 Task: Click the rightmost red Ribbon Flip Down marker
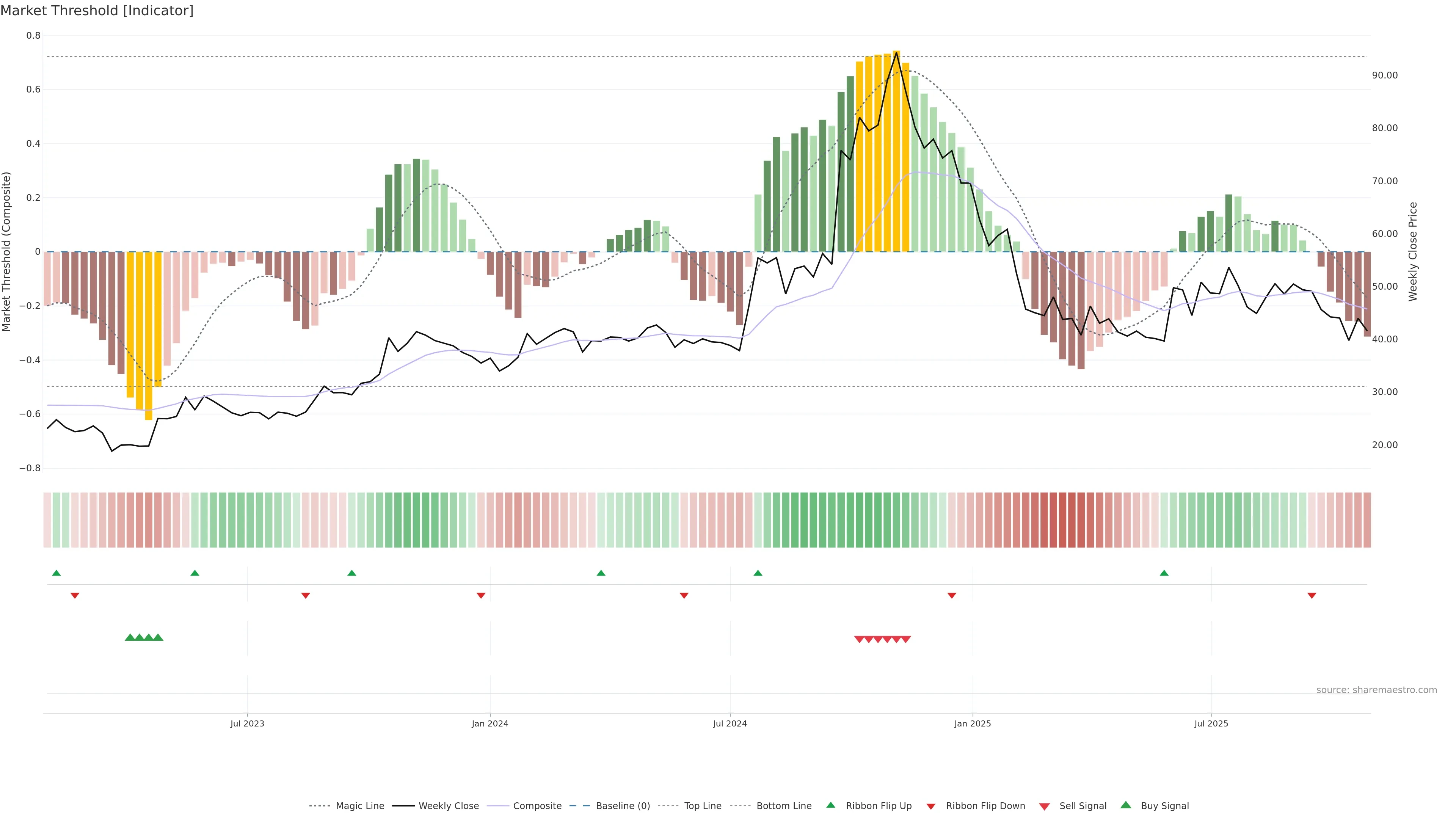[x=1312, y=595]
